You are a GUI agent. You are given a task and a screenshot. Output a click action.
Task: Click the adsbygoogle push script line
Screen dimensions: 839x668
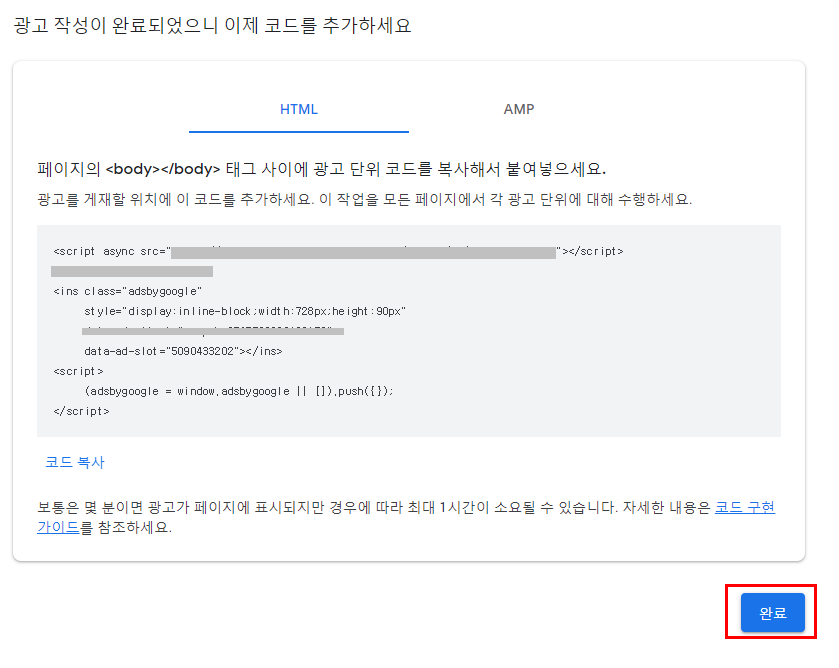(239, 391)
